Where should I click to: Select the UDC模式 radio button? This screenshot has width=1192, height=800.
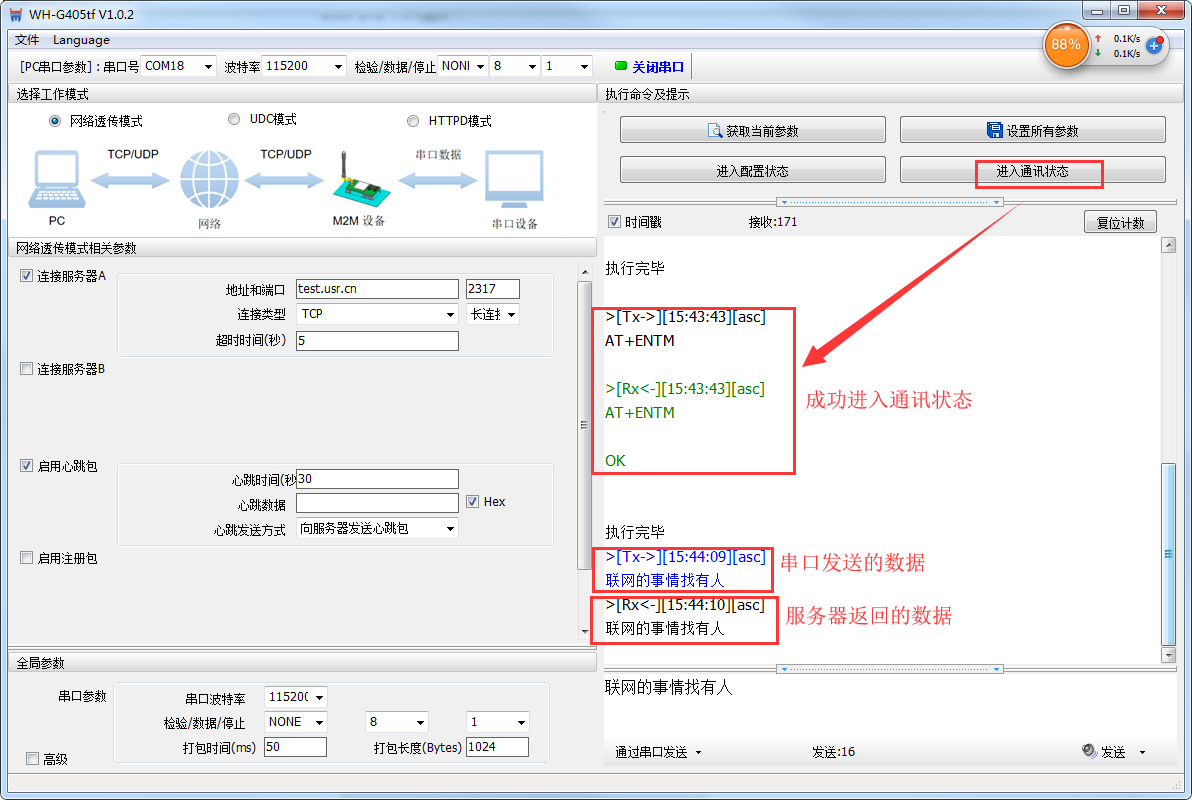tap(234, 119)
